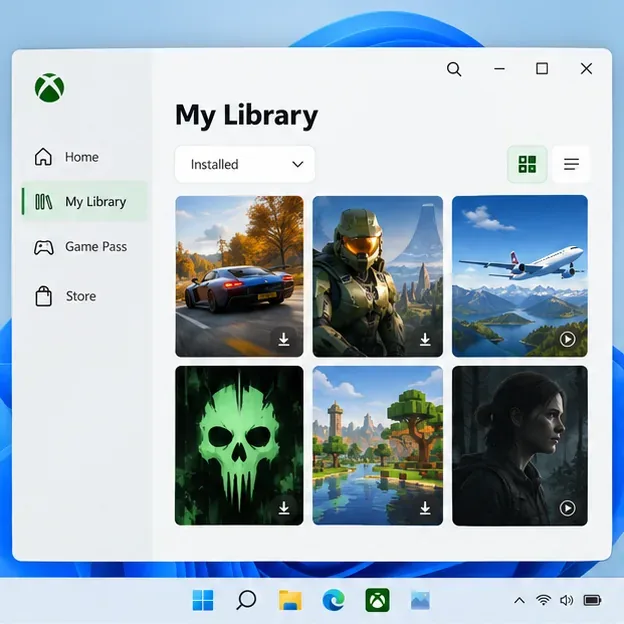This screenshot has height=624, width=624.
Task: Click the Game Pass controller icon
Action: pyautogui.click(x=44, y=247)
